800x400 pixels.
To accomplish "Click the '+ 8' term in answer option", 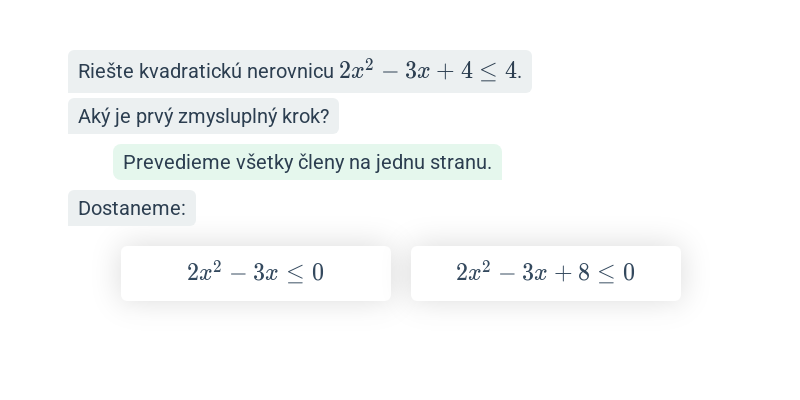I will pos(571,273).
